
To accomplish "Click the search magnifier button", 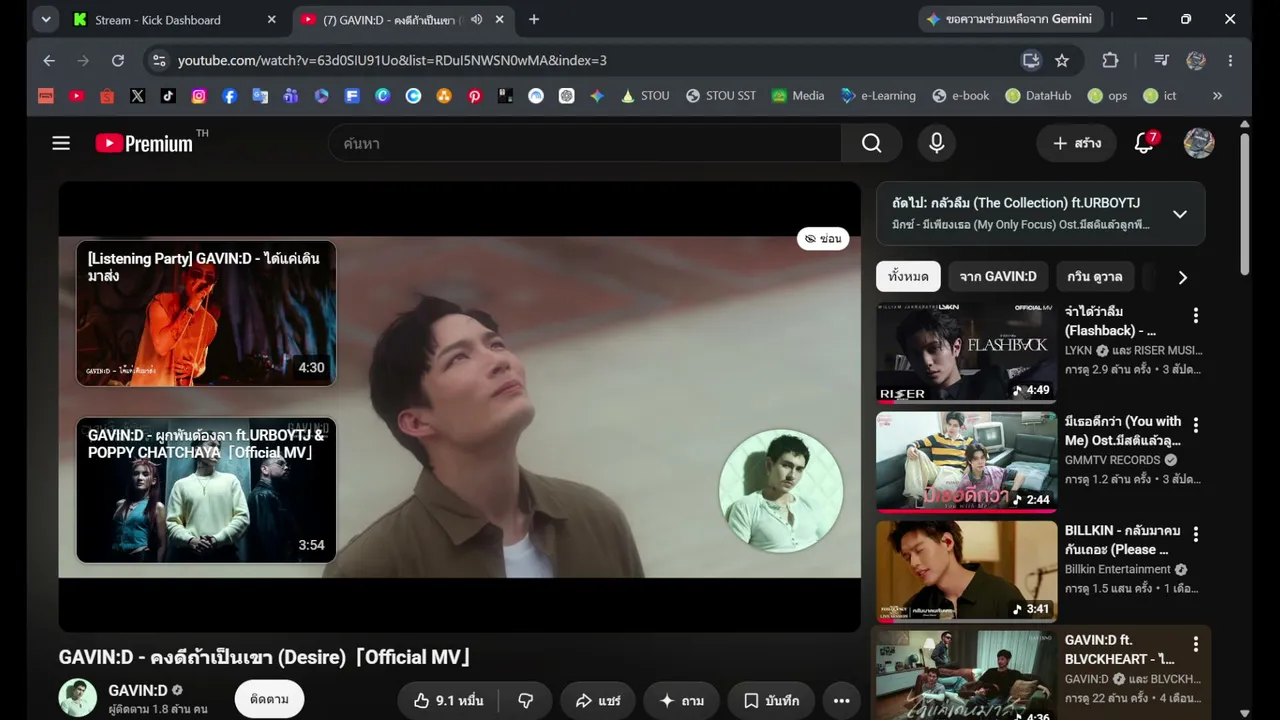I will [872, 143].
